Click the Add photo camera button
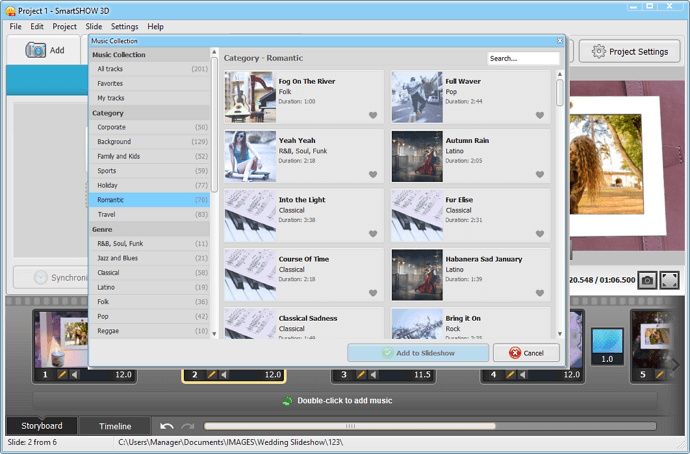The height and width of the screenshot is (454, 690). pos(44,50)
